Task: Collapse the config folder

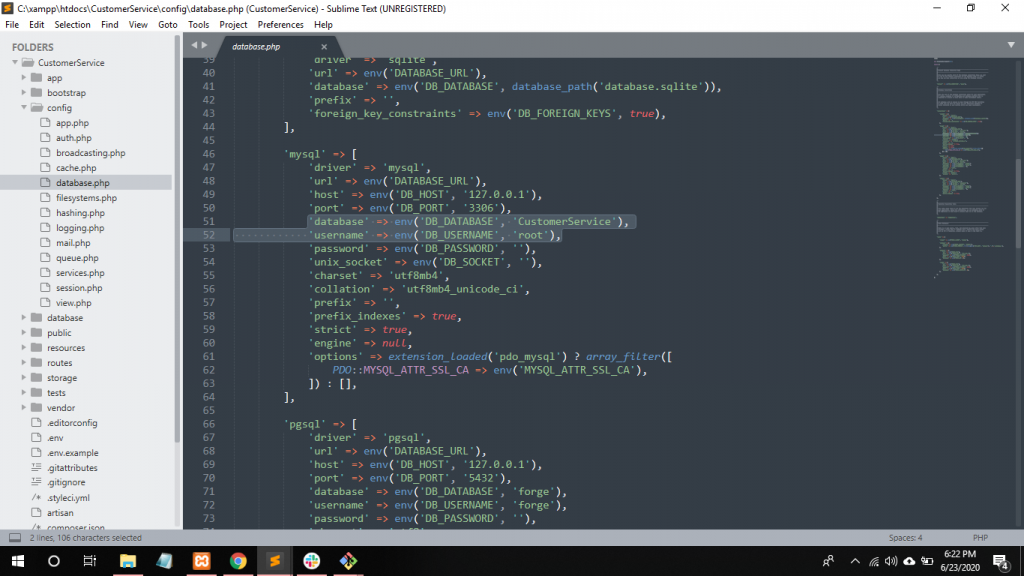Action: (x=24, y=108)
